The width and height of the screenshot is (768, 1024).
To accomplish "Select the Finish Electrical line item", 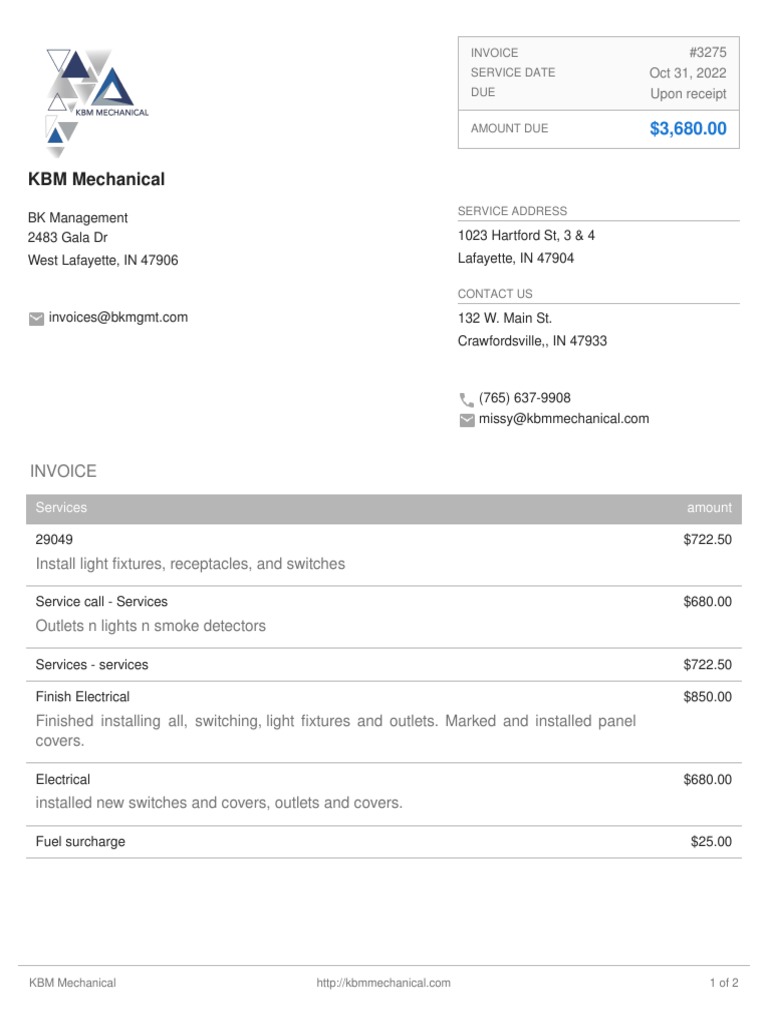I will point(83,697).
